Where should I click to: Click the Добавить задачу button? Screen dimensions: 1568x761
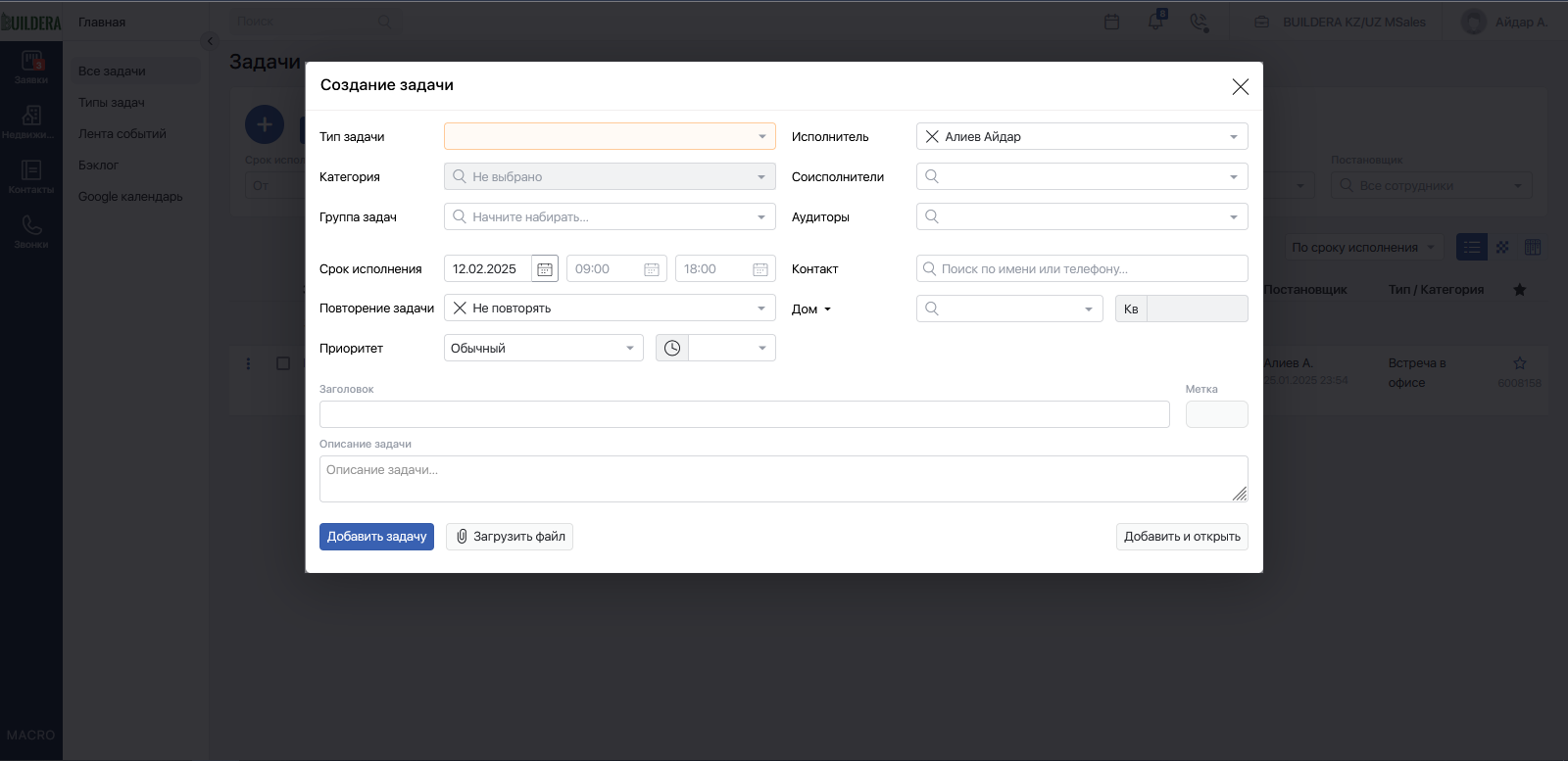(376, 537)
